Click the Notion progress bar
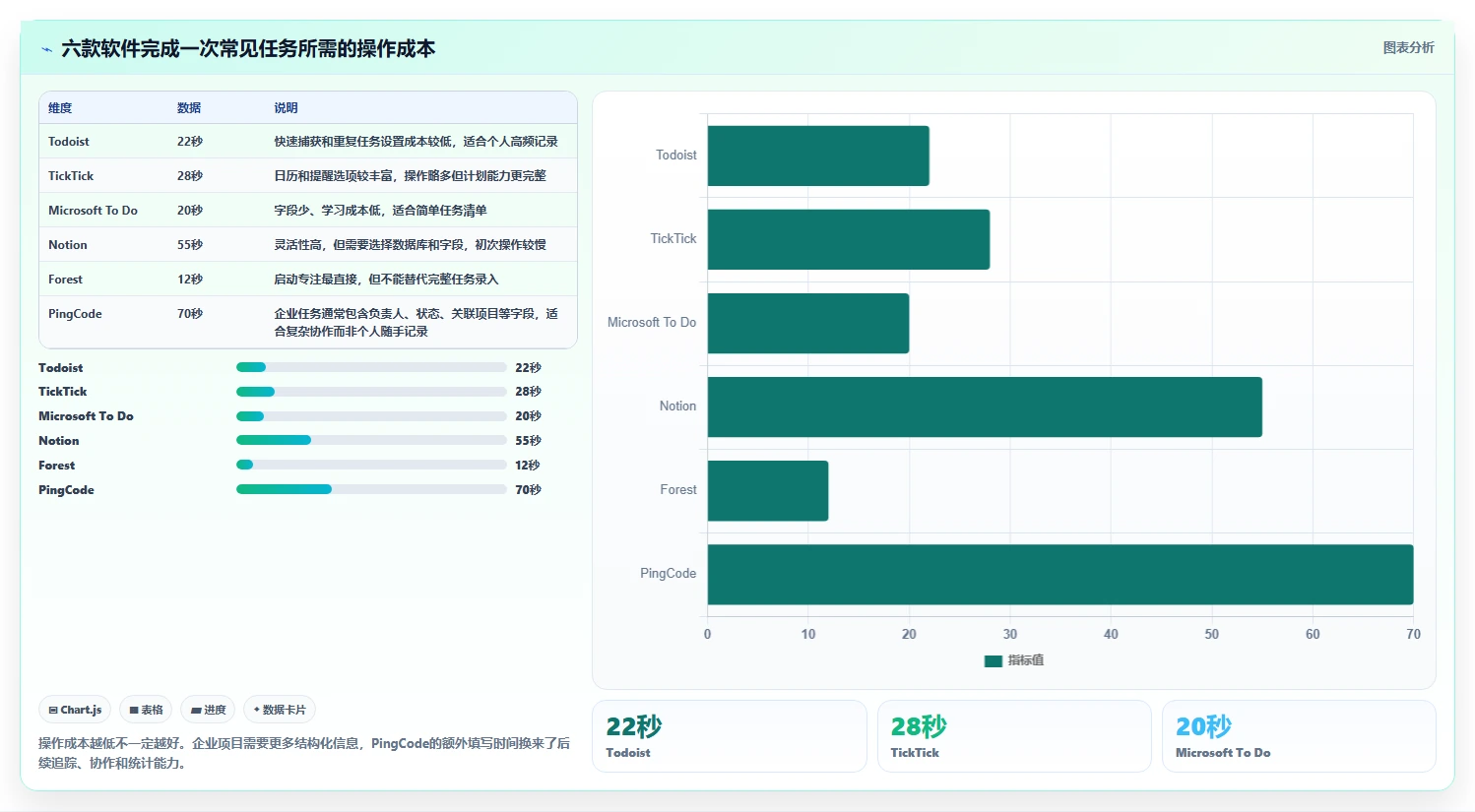The image size is (1475, 812). click(x=371, y=440)
